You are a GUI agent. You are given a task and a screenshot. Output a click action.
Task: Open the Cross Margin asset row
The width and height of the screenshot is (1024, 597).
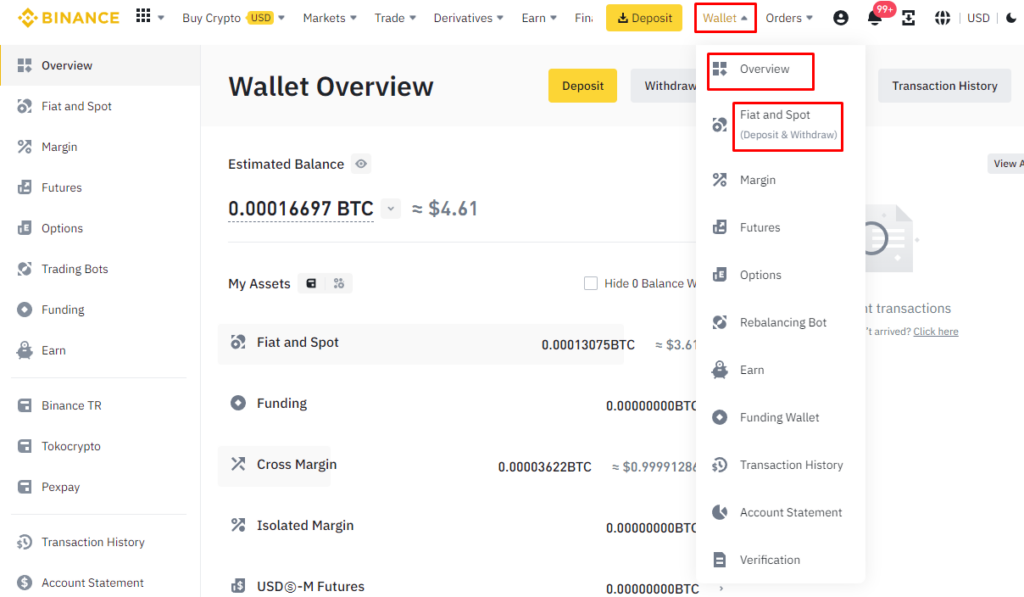457,466
